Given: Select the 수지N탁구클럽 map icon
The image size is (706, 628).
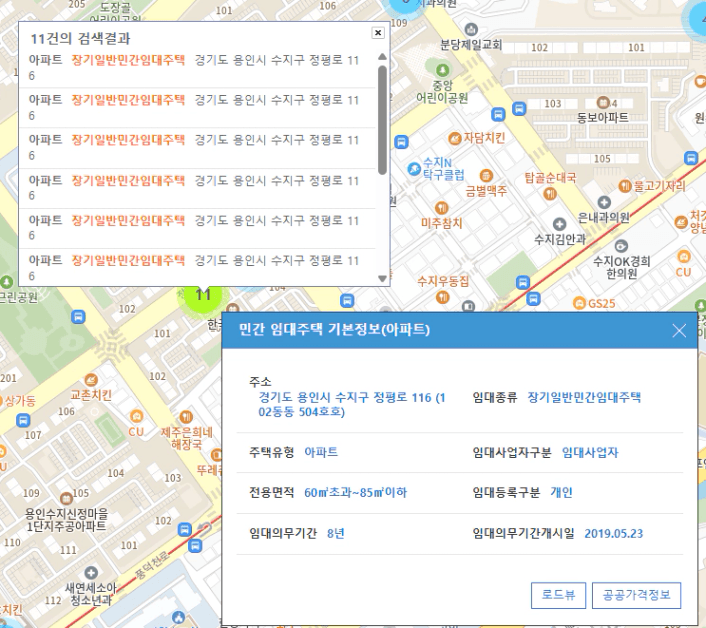Looking at the screenshot, I should pos(413,169).
